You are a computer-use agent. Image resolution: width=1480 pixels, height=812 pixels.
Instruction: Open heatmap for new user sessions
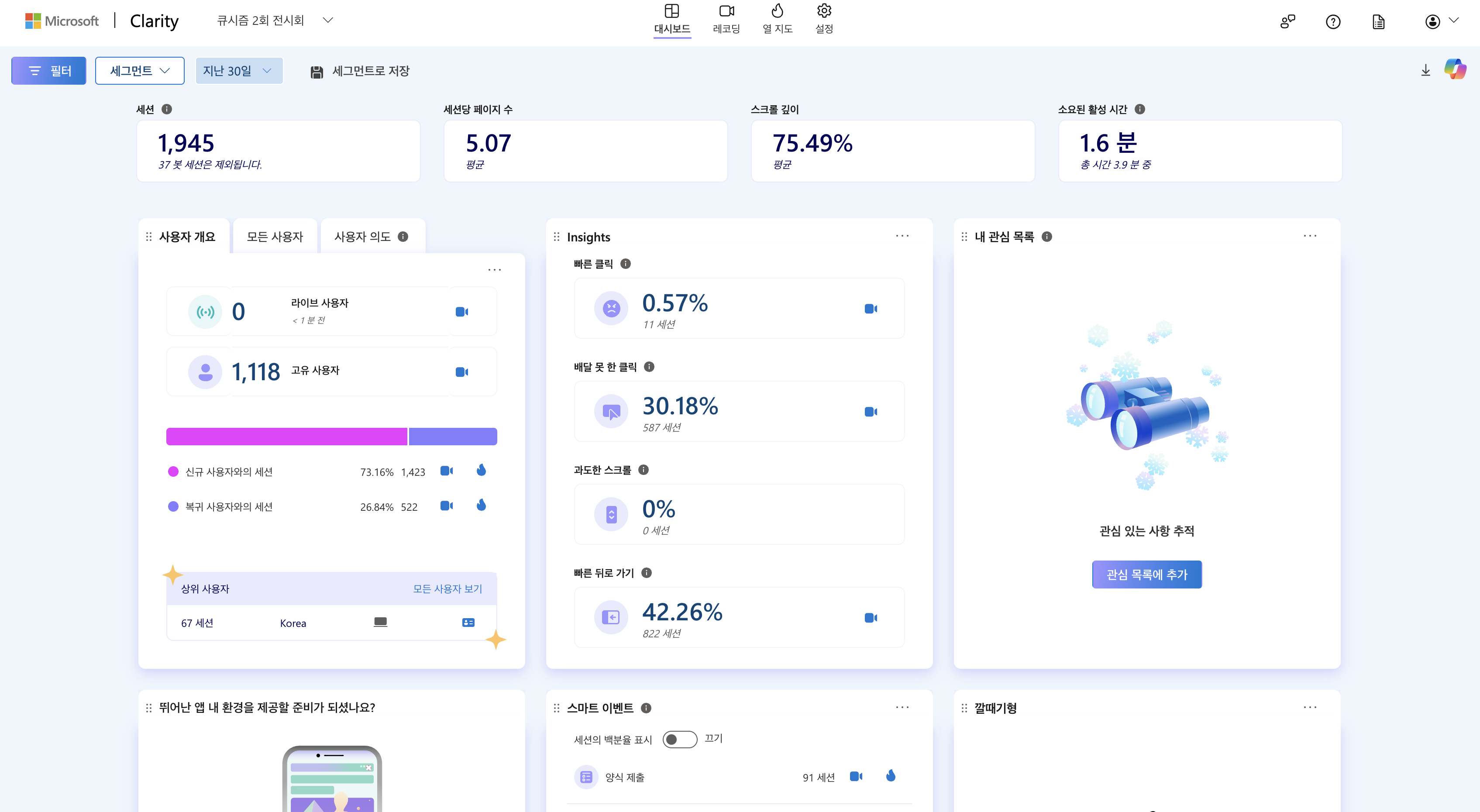pos(482,471)
